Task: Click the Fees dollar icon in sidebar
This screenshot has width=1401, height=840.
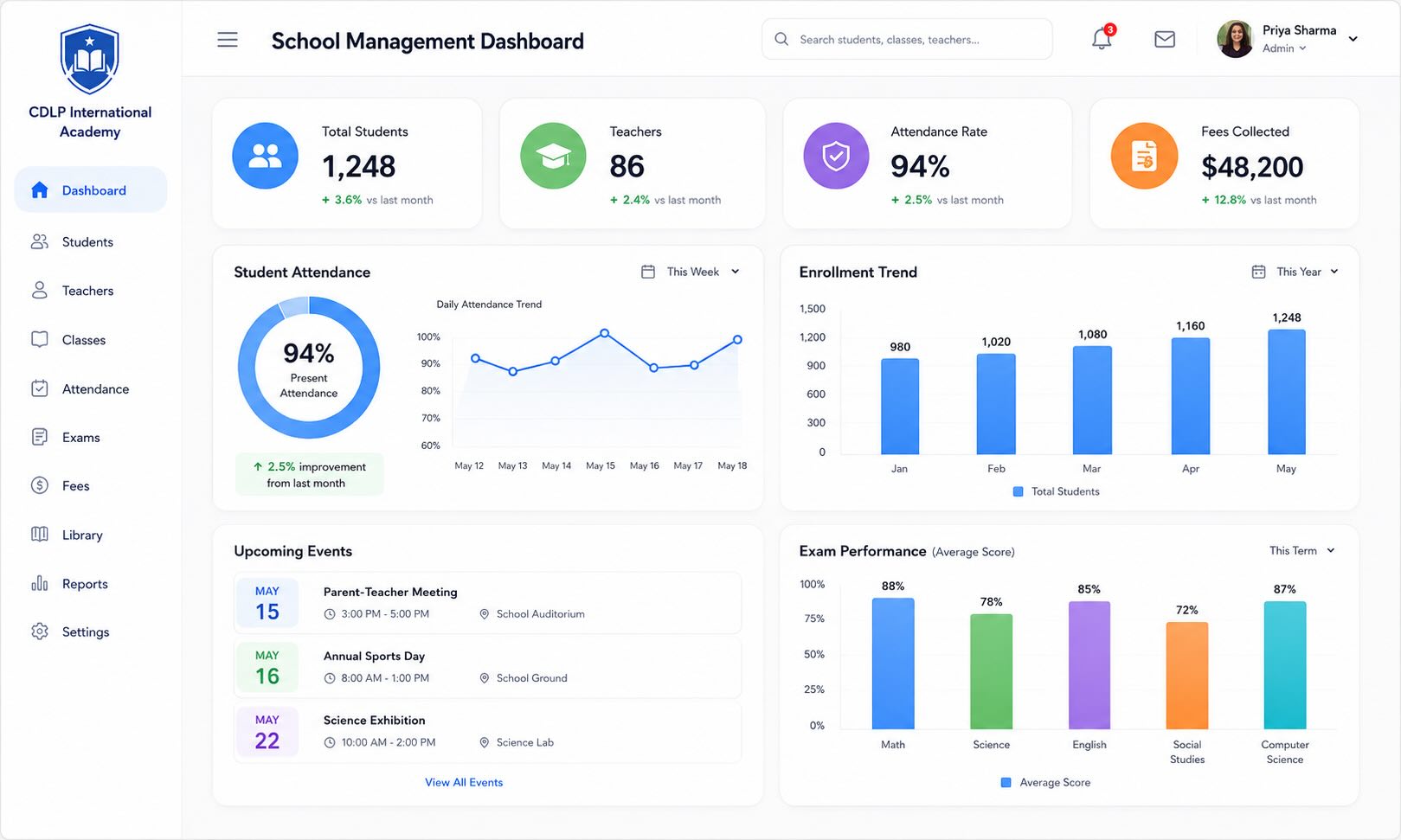Action: (40, 485)
